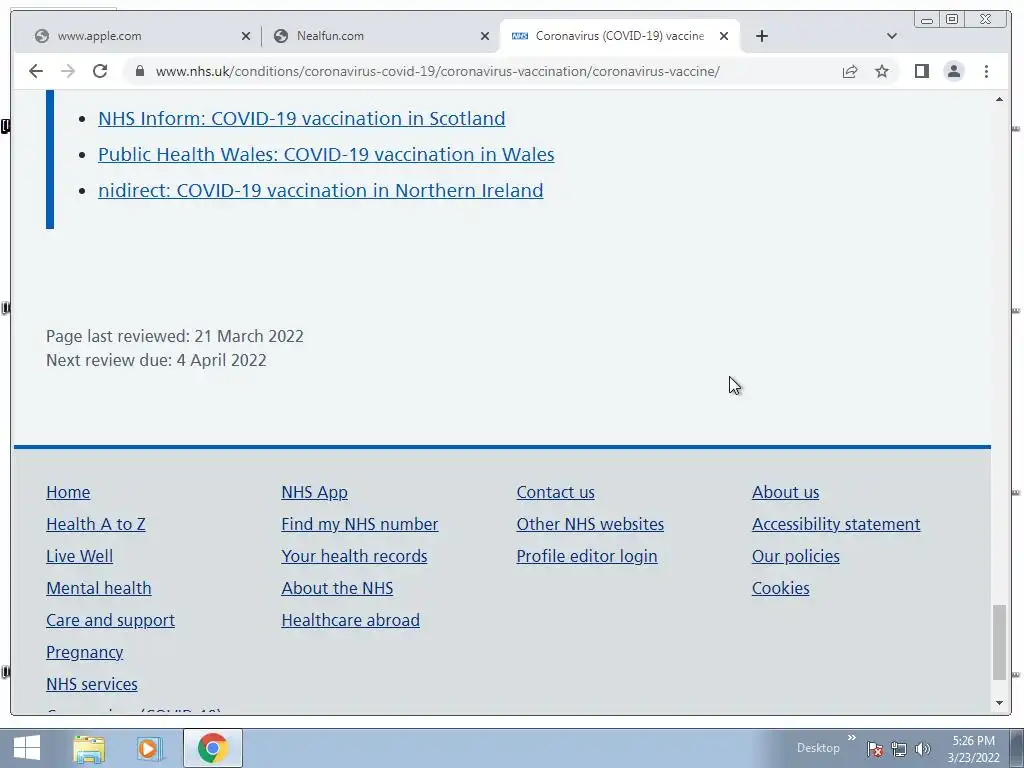The image size is (1024, 768).
Task: Open Public Health Wales vaccination link
Action: click(x=326, y=154)
